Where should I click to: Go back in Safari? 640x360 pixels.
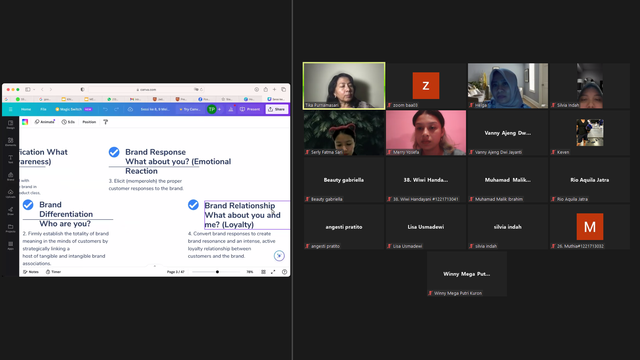[42, 89]
